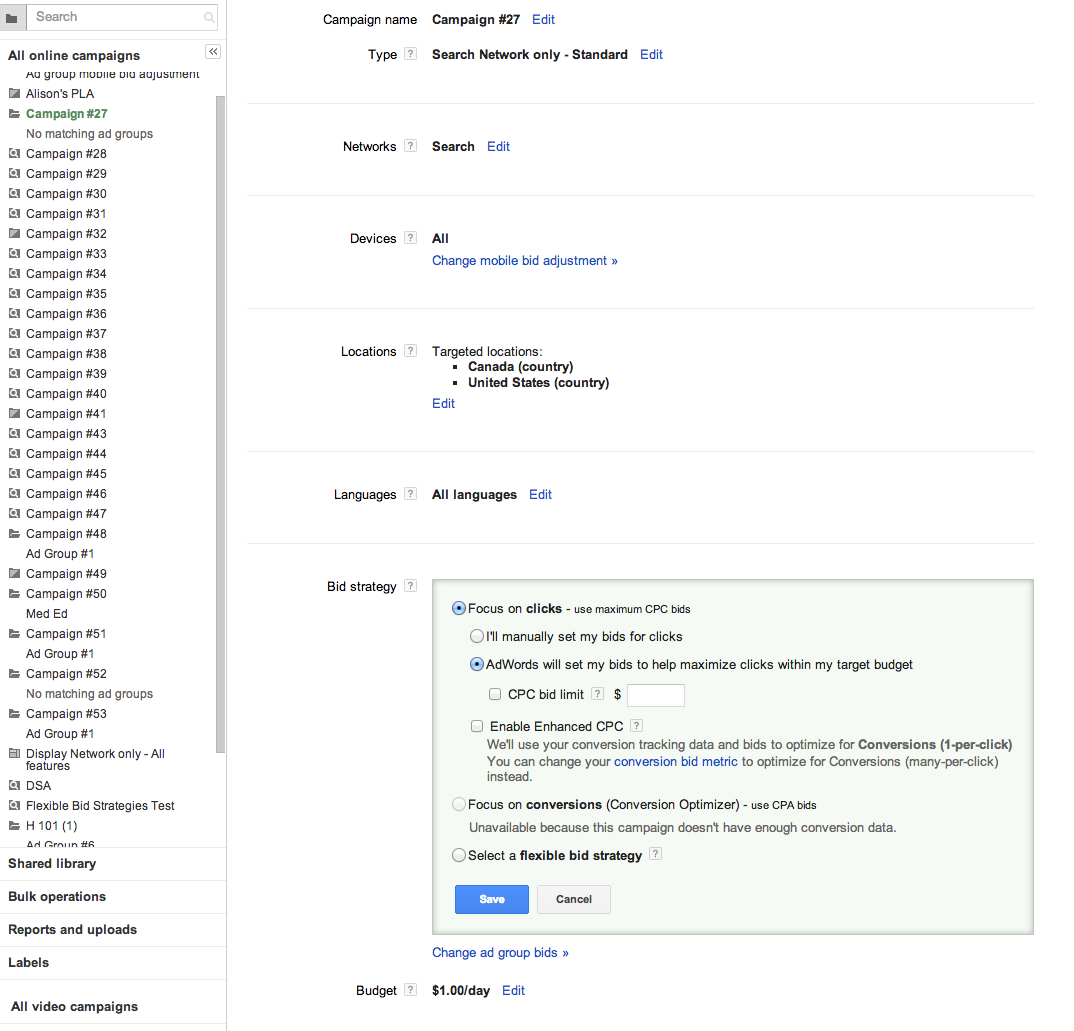Edit the campaign name

(543, 19)
